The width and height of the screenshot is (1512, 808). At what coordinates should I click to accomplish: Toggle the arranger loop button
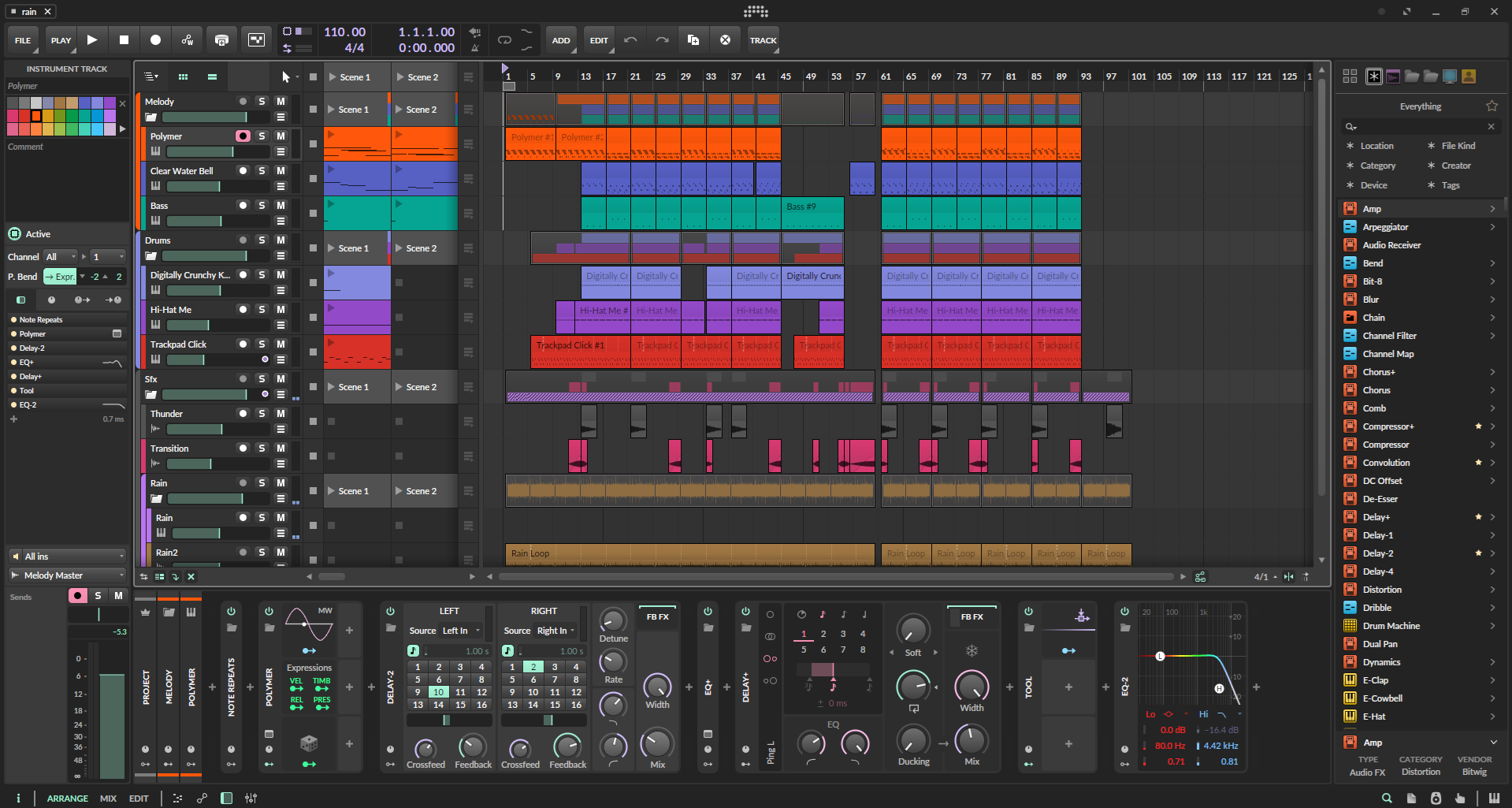coord(504,39)
